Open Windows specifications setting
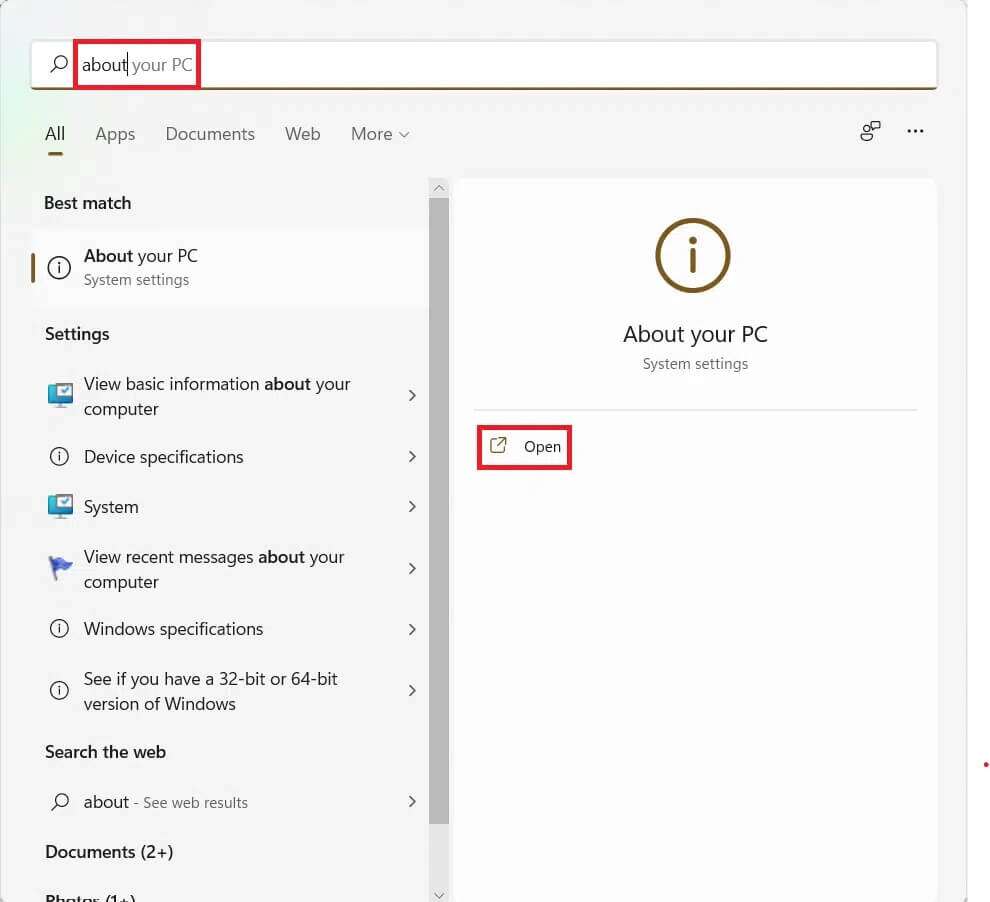Viewport: 990px width, 902px height. coord(229,629)
